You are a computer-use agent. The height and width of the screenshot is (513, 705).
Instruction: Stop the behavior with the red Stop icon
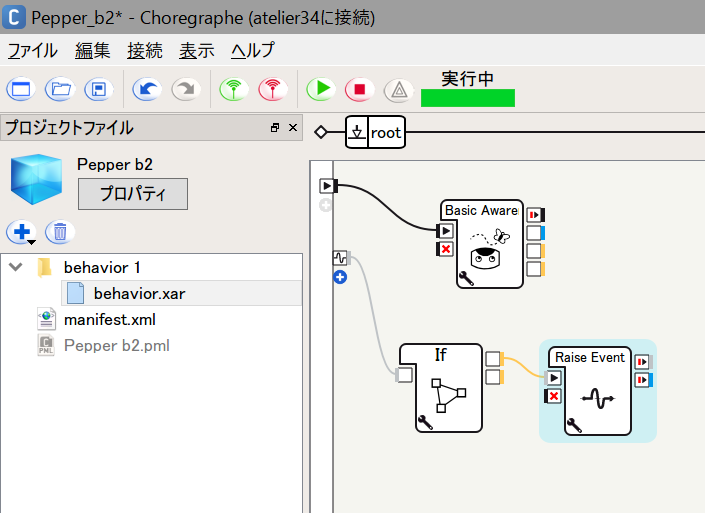coord(359,89)
